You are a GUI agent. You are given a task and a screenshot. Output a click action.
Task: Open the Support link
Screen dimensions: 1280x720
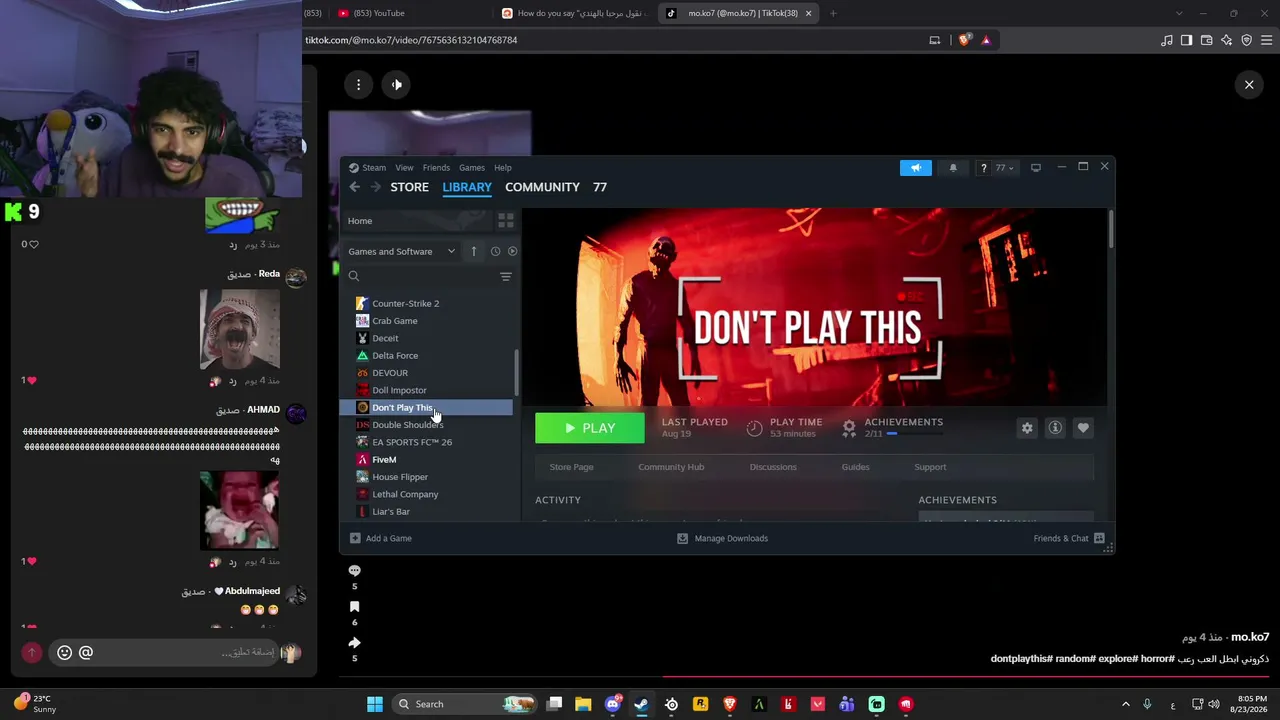coord(930,467)
